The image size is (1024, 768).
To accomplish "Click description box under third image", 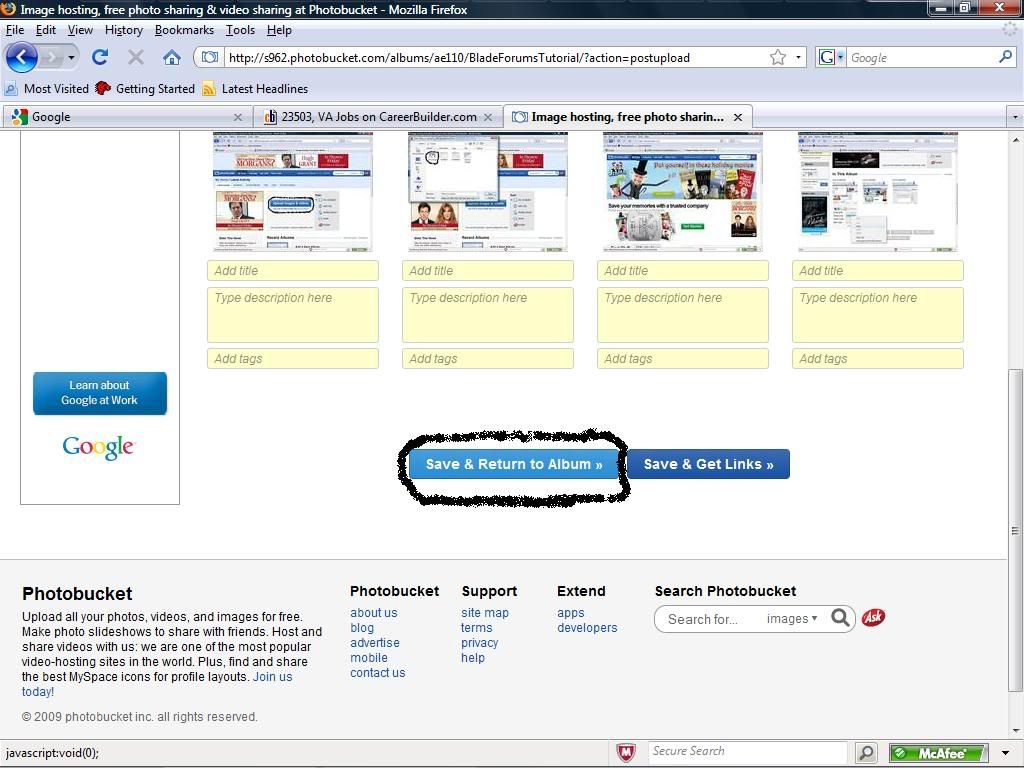I will (682, 315).
